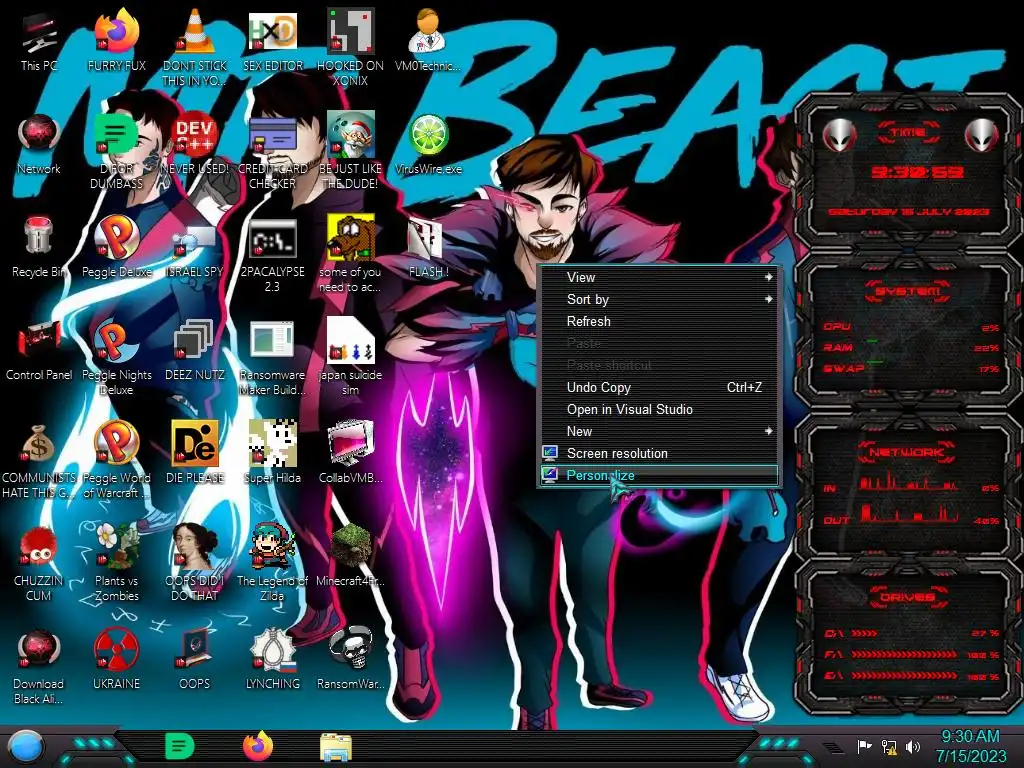The image size is (1024, 768).
Task: Launch Super Hilda game icon
Action: (273, 453)
